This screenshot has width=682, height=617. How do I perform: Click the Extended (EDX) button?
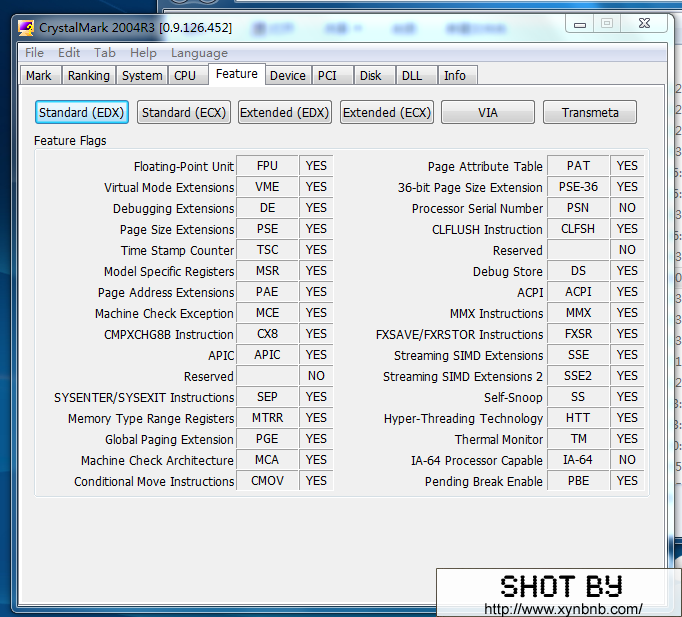point(284,113)
